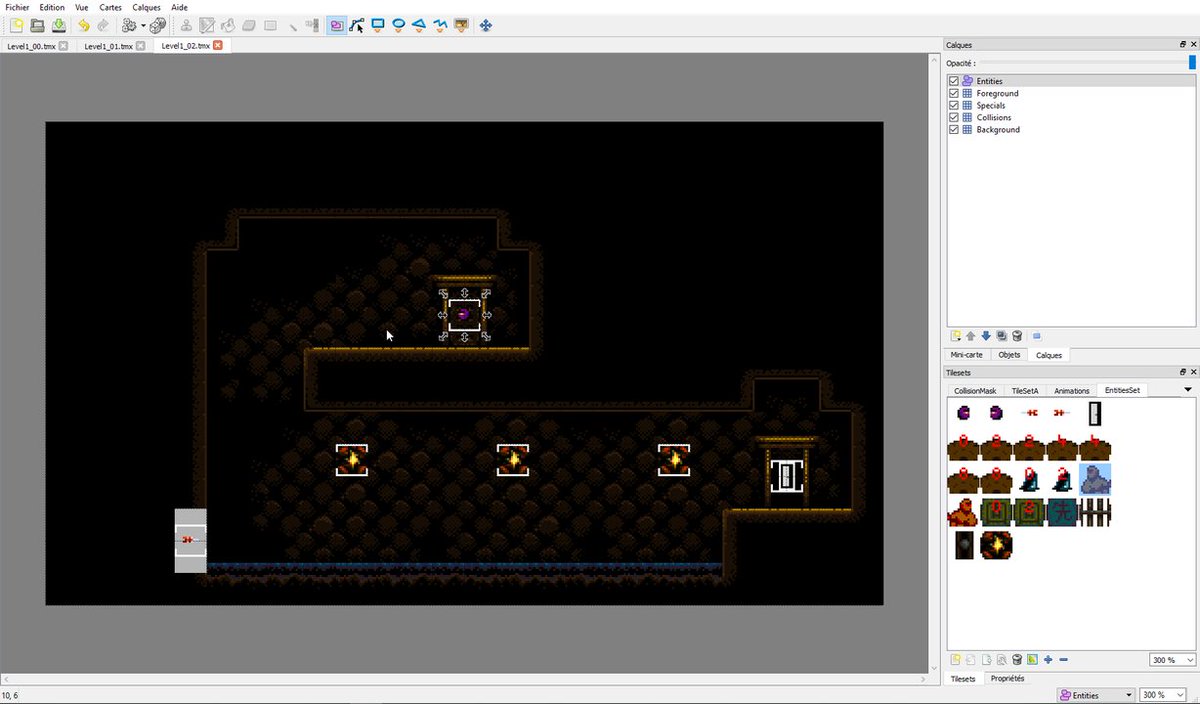Switch to the TileSetA tileset tab

pyautogui.click(x=1025, y=391)
